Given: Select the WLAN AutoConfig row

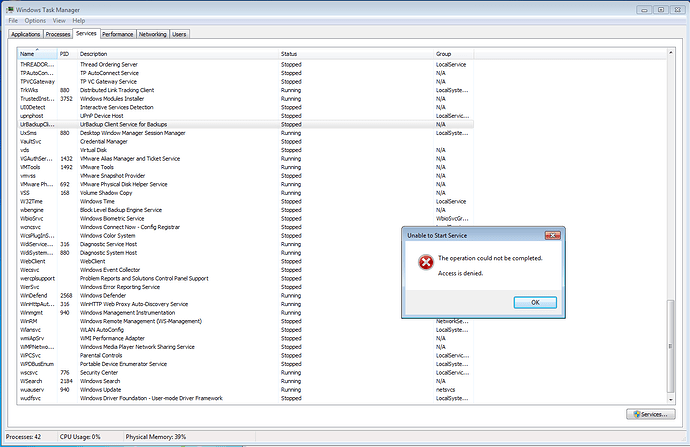Looking at the screenshot, I should (x=246, y=330).
